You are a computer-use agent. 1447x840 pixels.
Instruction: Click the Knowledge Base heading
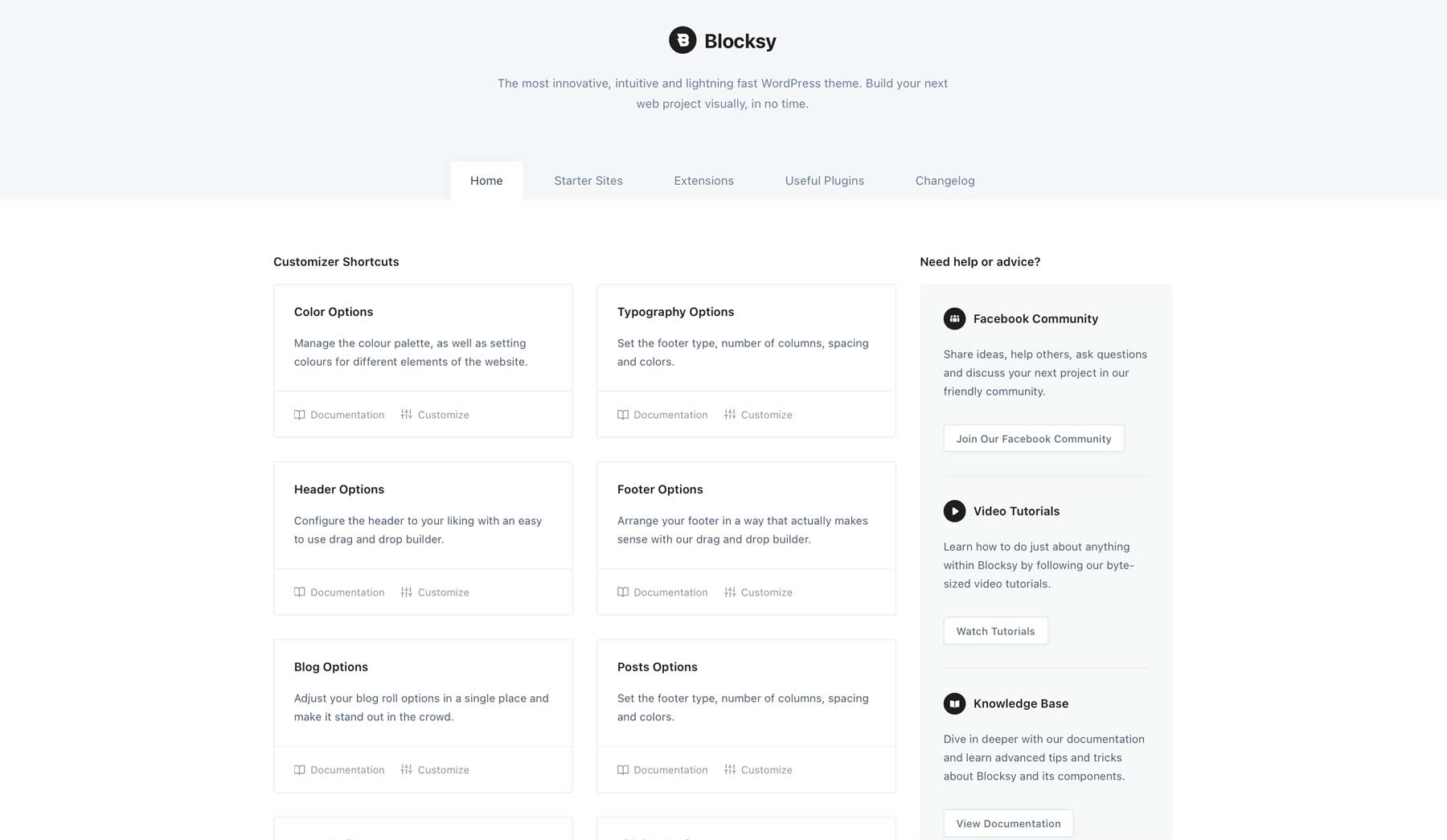tap(1021, 703)
